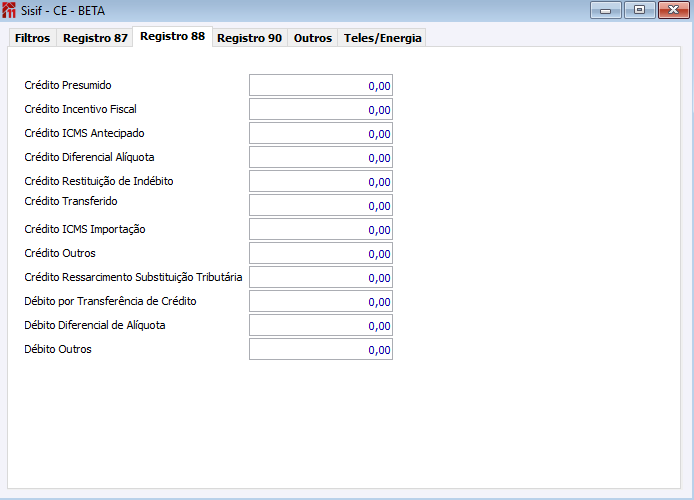Click the 'Crédito ICMS Antecipado' label
The width and height of the screenshot is (694, 500).
[84, 133]
